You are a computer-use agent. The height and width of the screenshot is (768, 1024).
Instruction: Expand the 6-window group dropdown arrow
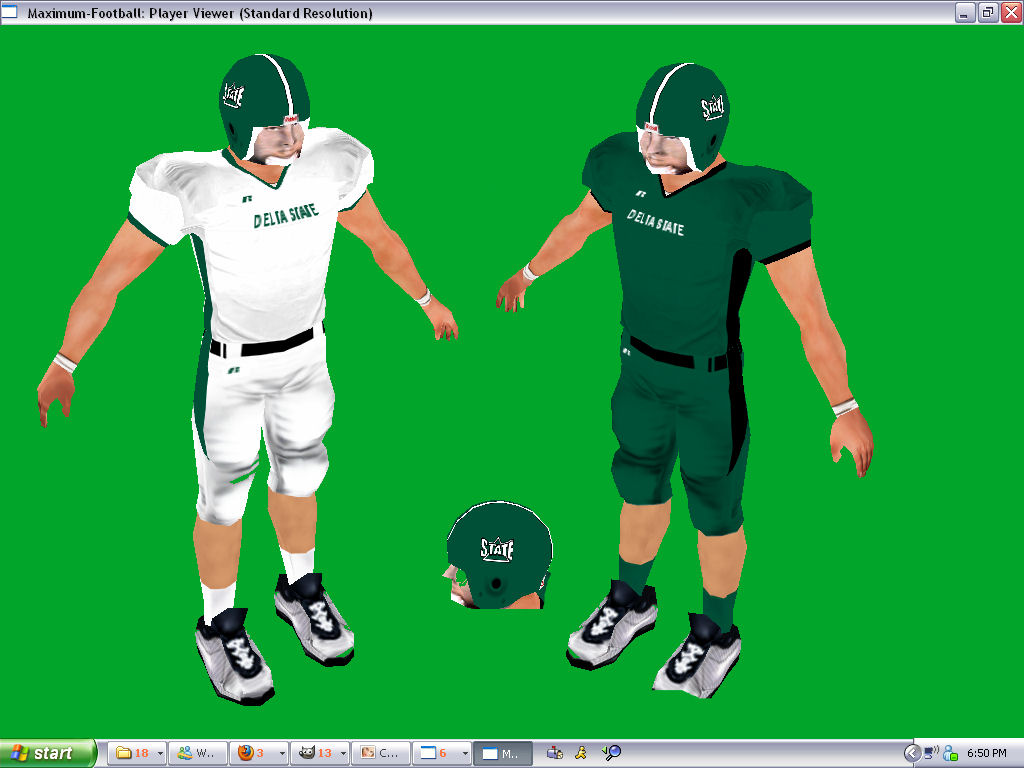465,753
